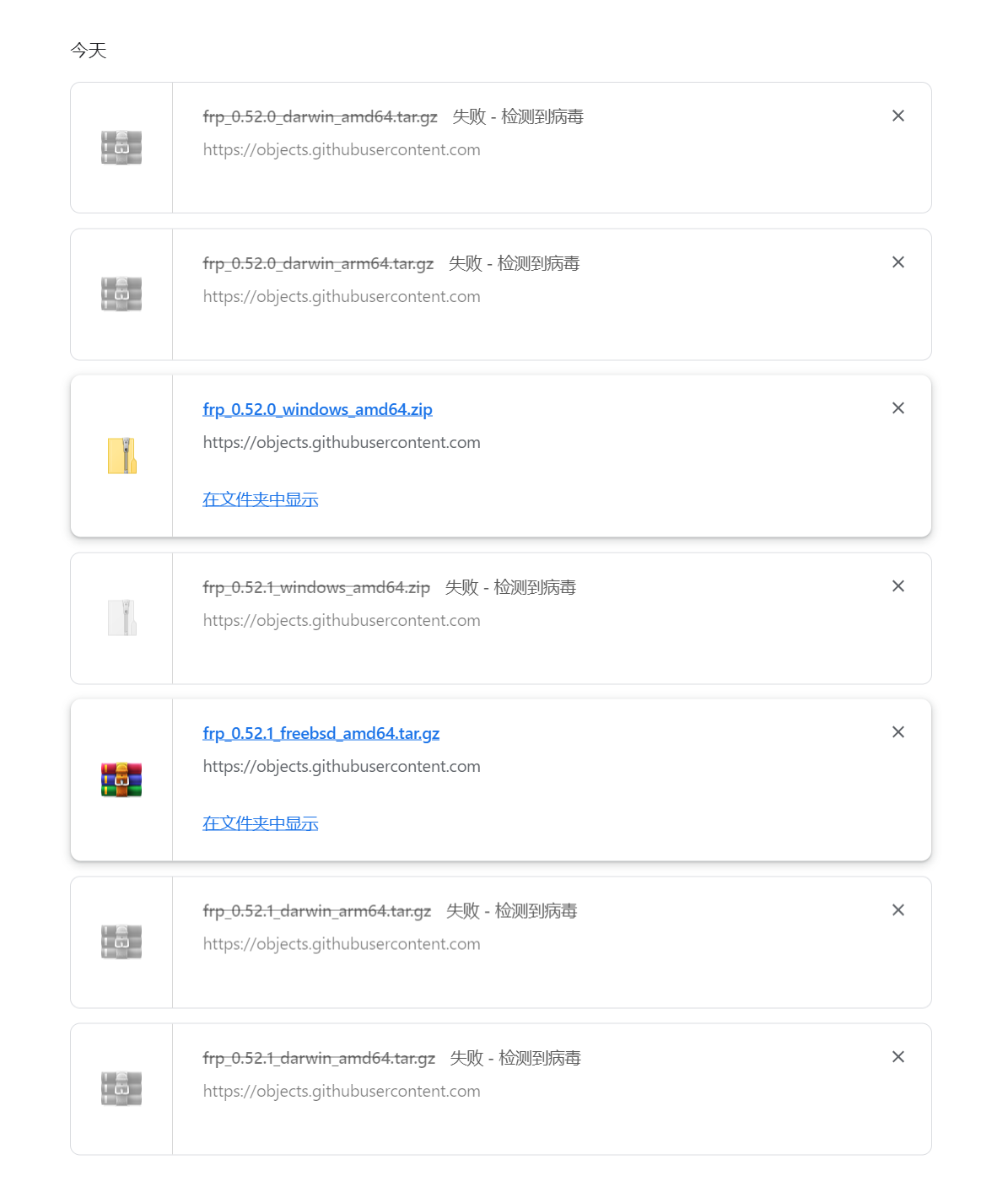Image resolution: width=1008 pixels, height=1203 pixels.
Task: Remove frp_0.52.1_freebsd_amd64.tar.gz from downloads list
Action: click(897, 732)
